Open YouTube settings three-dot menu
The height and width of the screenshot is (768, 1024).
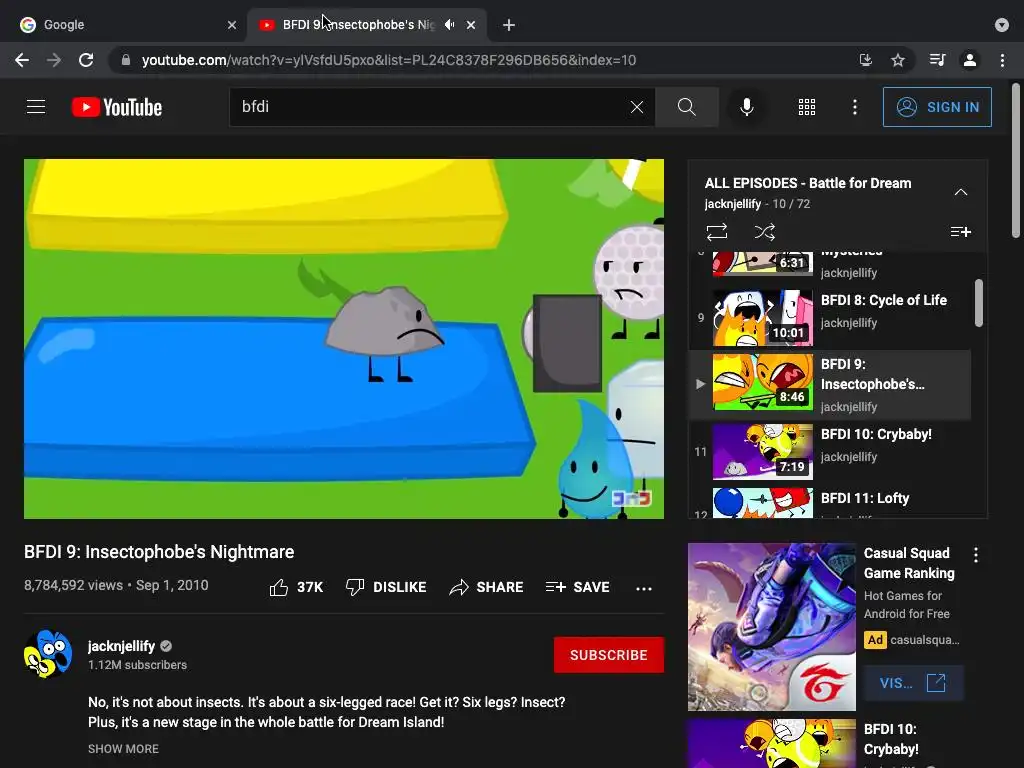[855, 107]
